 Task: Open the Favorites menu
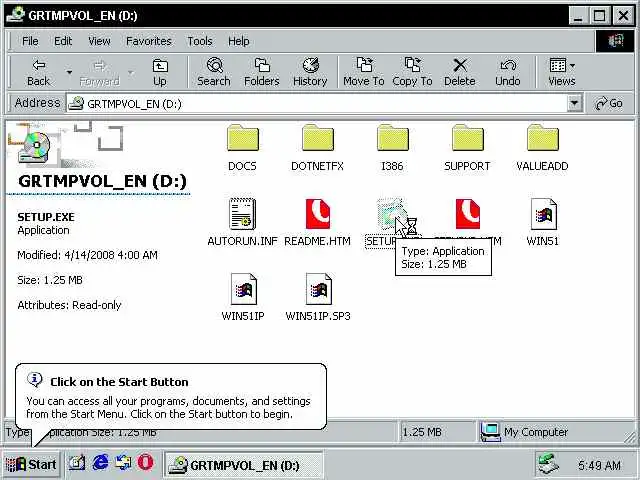tap(149, 41)
